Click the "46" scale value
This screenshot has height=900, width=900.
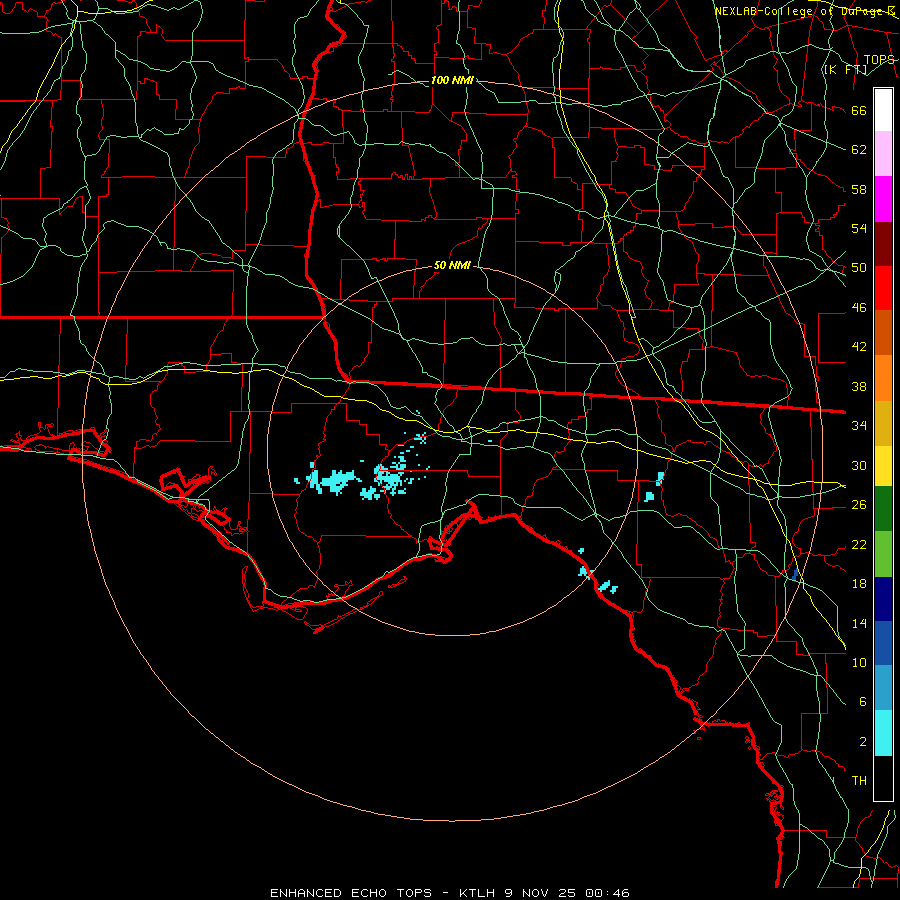[x=859, y=308]
